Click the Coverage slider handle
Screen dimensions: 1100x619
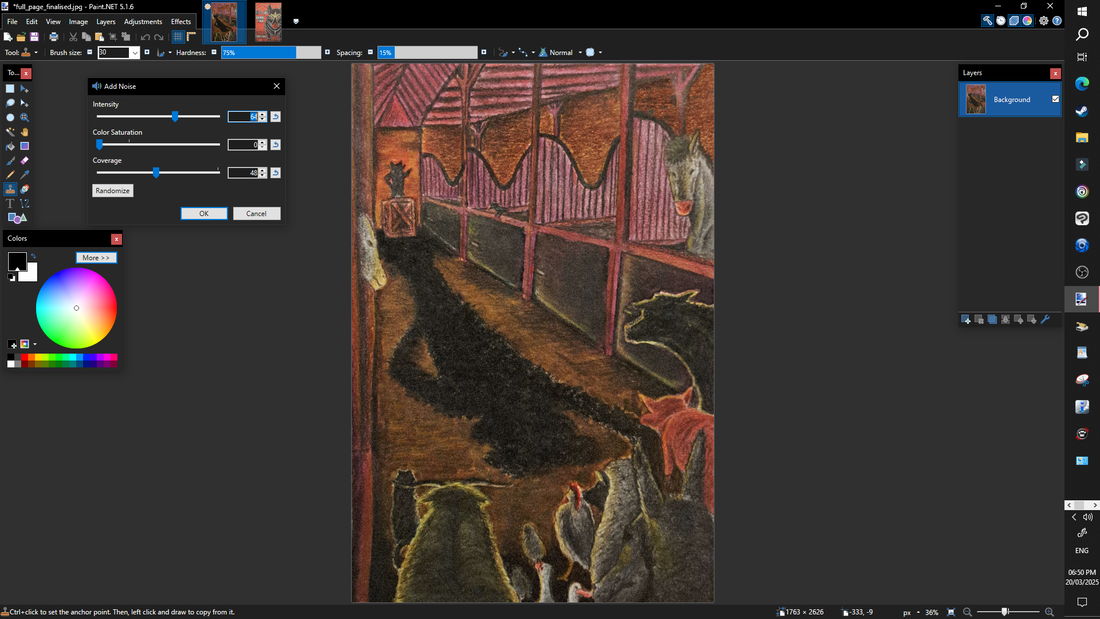(x=156, y=173)
